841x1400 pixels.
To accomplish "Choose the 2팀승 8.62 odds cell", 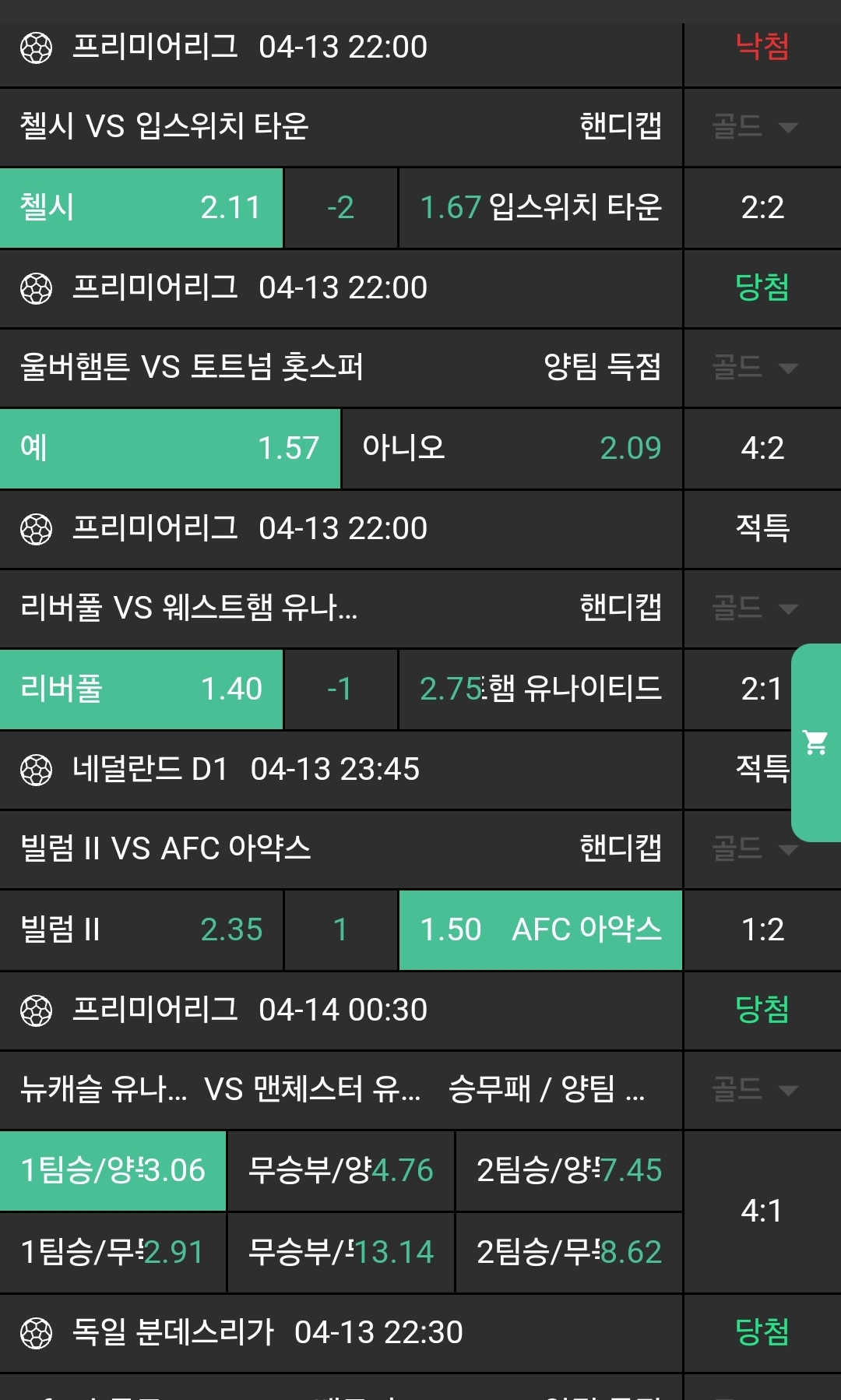I will click(x=569, y=1253).
